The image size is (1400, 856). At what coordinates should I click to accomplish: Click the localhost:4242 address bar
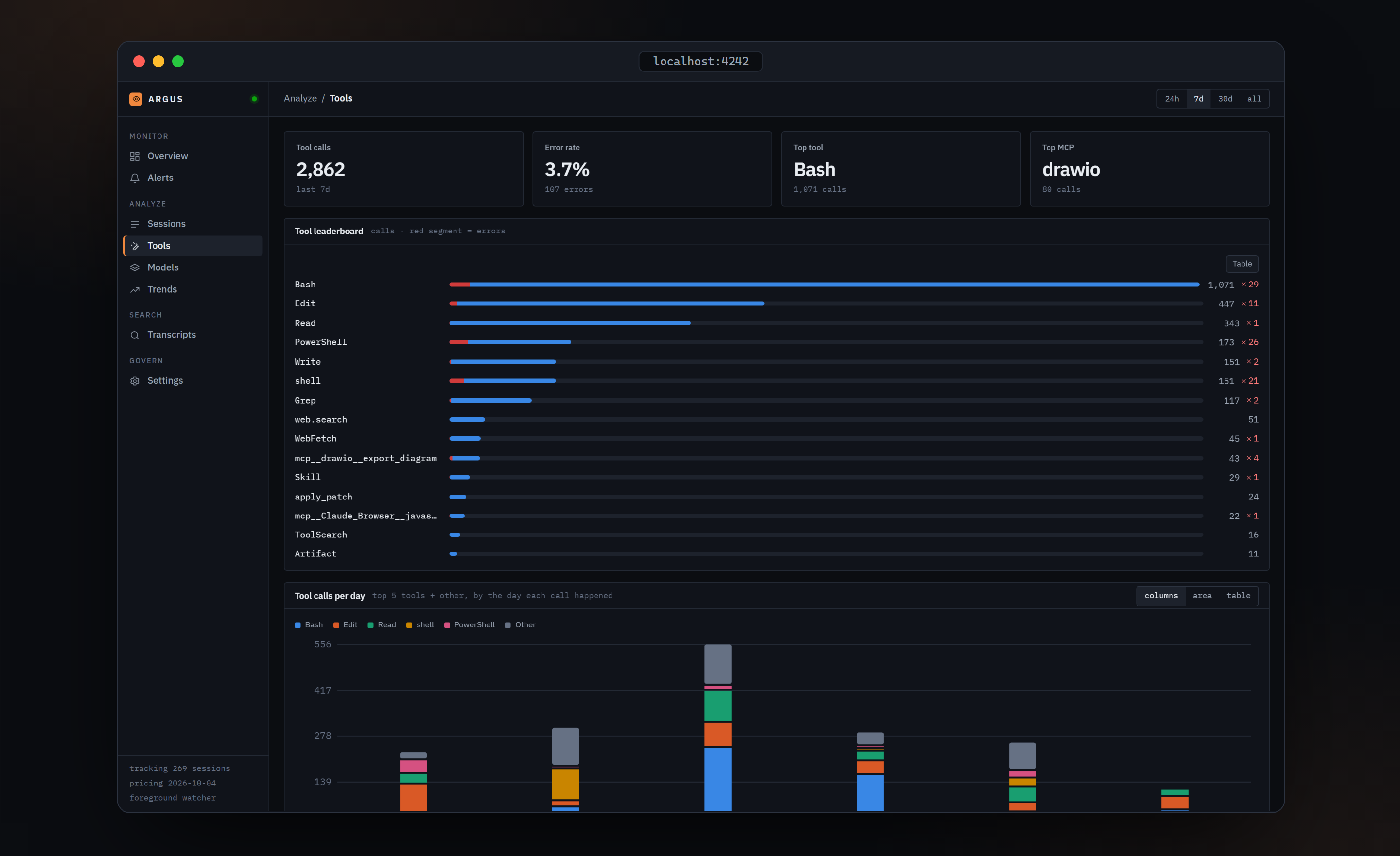(700, 61)
